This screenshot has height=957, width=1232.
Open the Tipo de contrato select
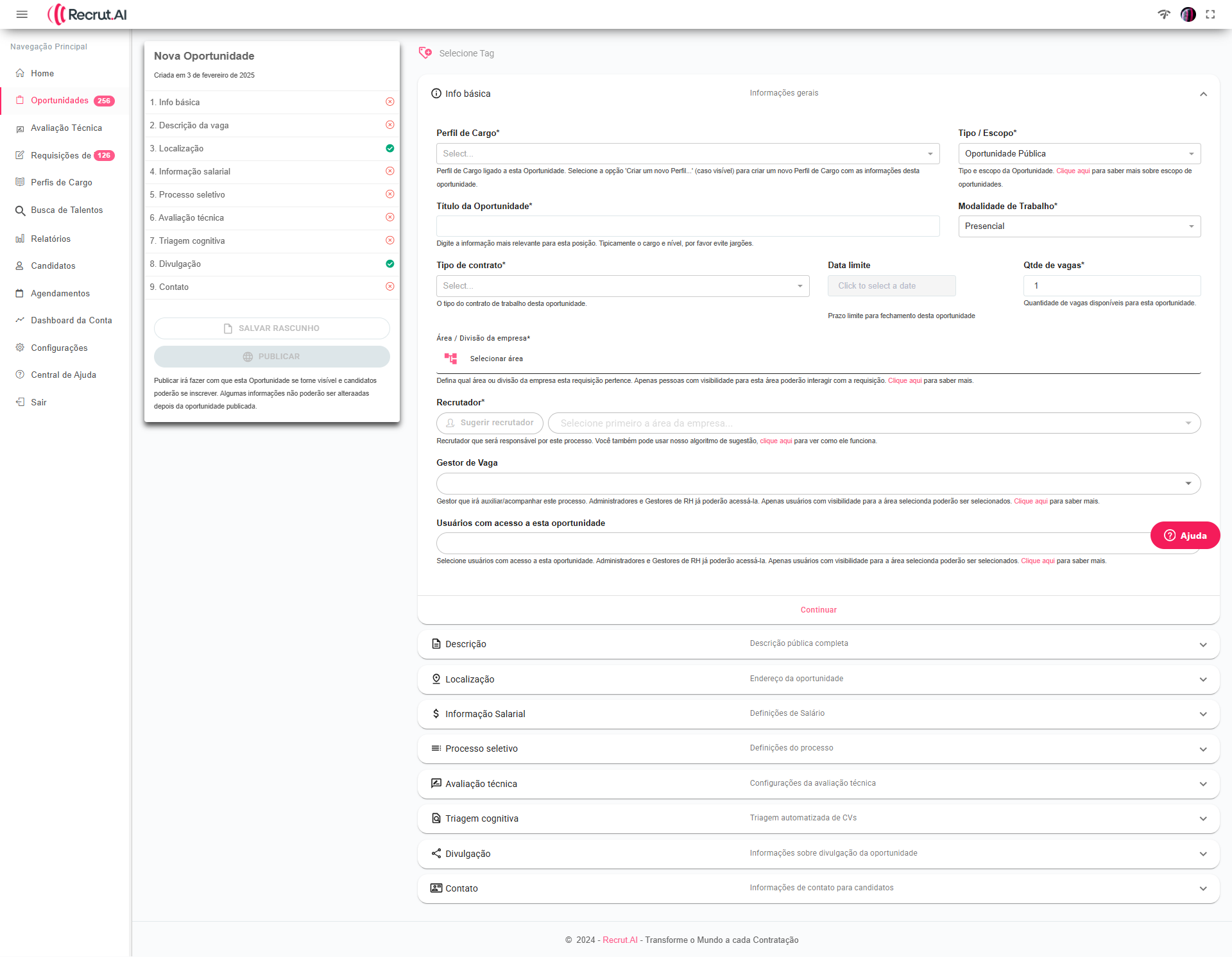coord(622,285)
